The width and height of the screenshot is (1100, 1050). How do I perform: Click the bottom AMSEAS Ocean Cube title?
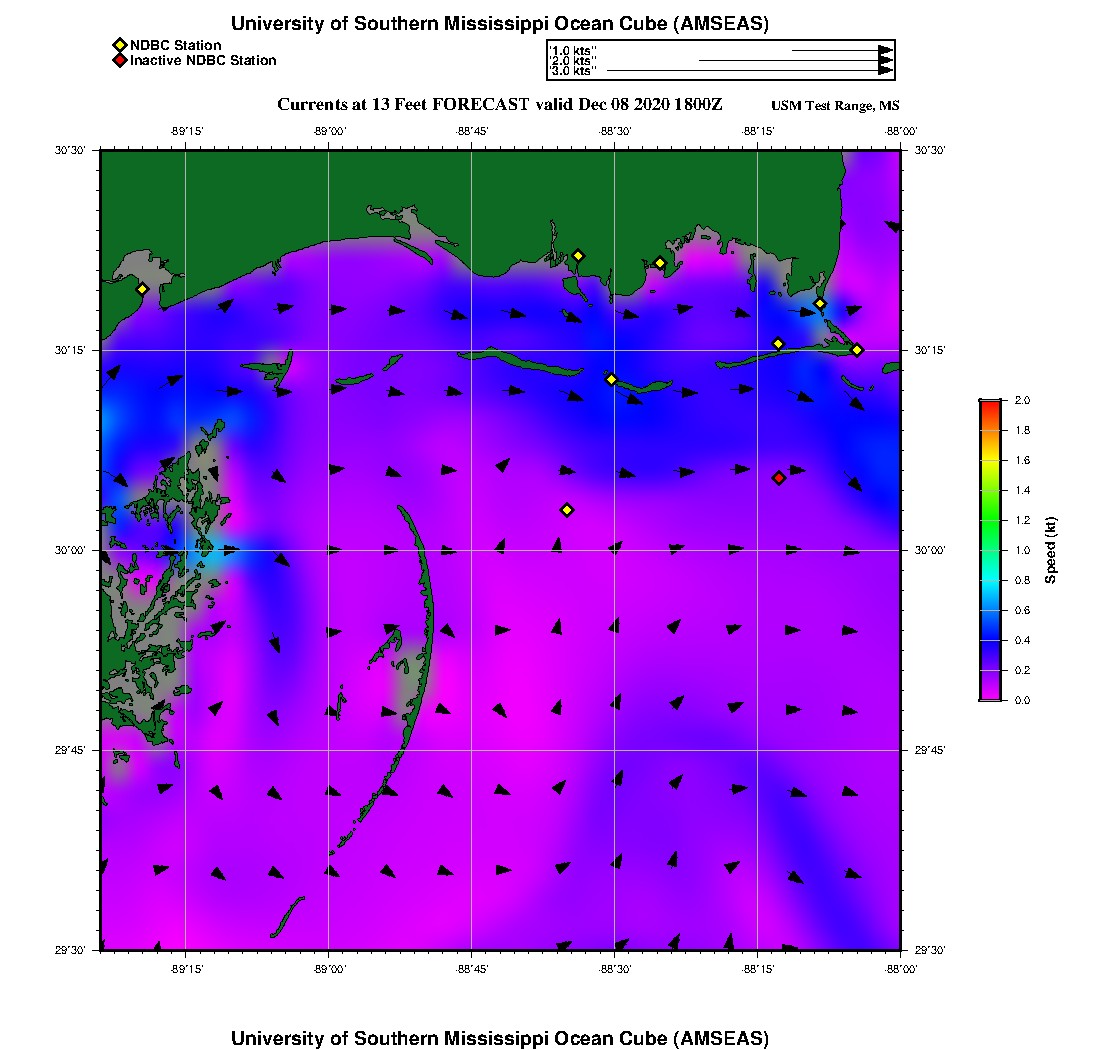click(499, 1038)
